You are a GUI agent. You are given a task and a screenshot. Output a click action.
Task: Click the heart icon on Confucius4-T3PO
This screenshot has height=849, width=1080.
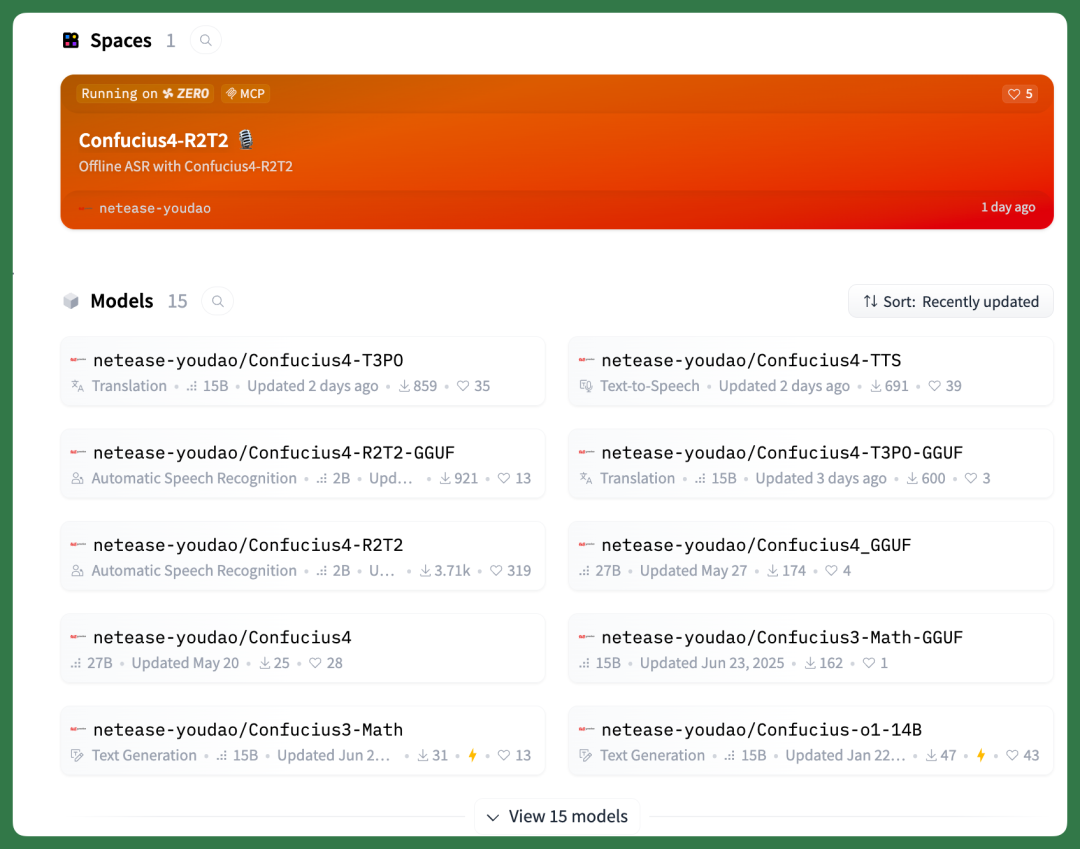[463, 386]
